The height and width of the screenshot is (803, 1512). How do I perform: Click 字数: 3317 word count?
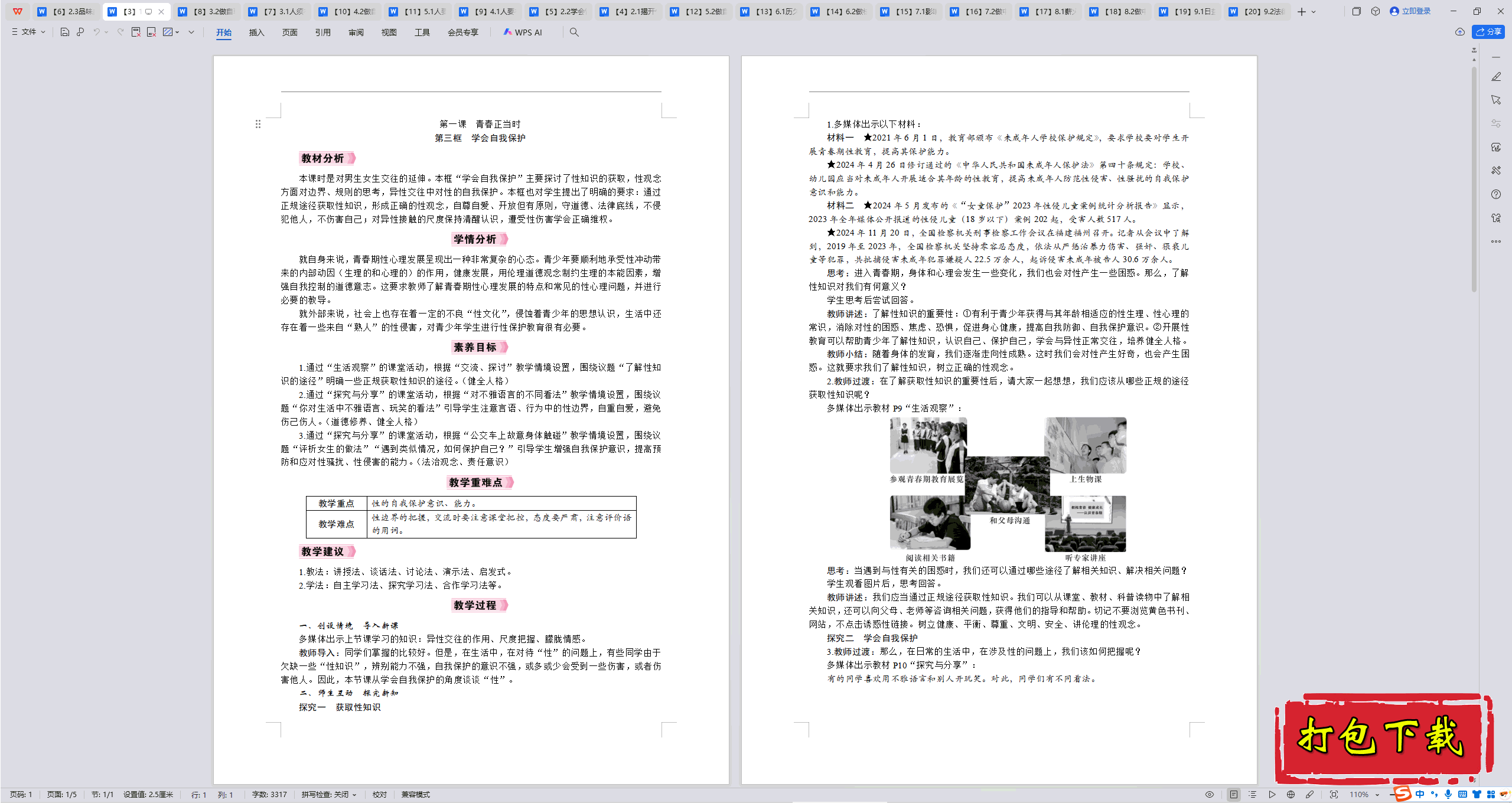click(269, 795)
